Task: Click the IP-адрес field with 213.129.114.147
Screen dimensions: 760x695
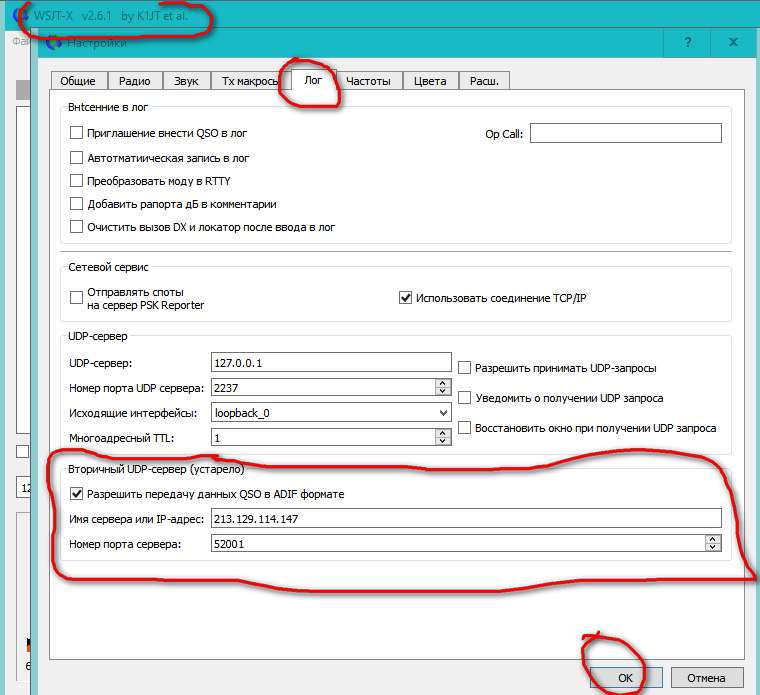Action: click(x=465, y=518)
